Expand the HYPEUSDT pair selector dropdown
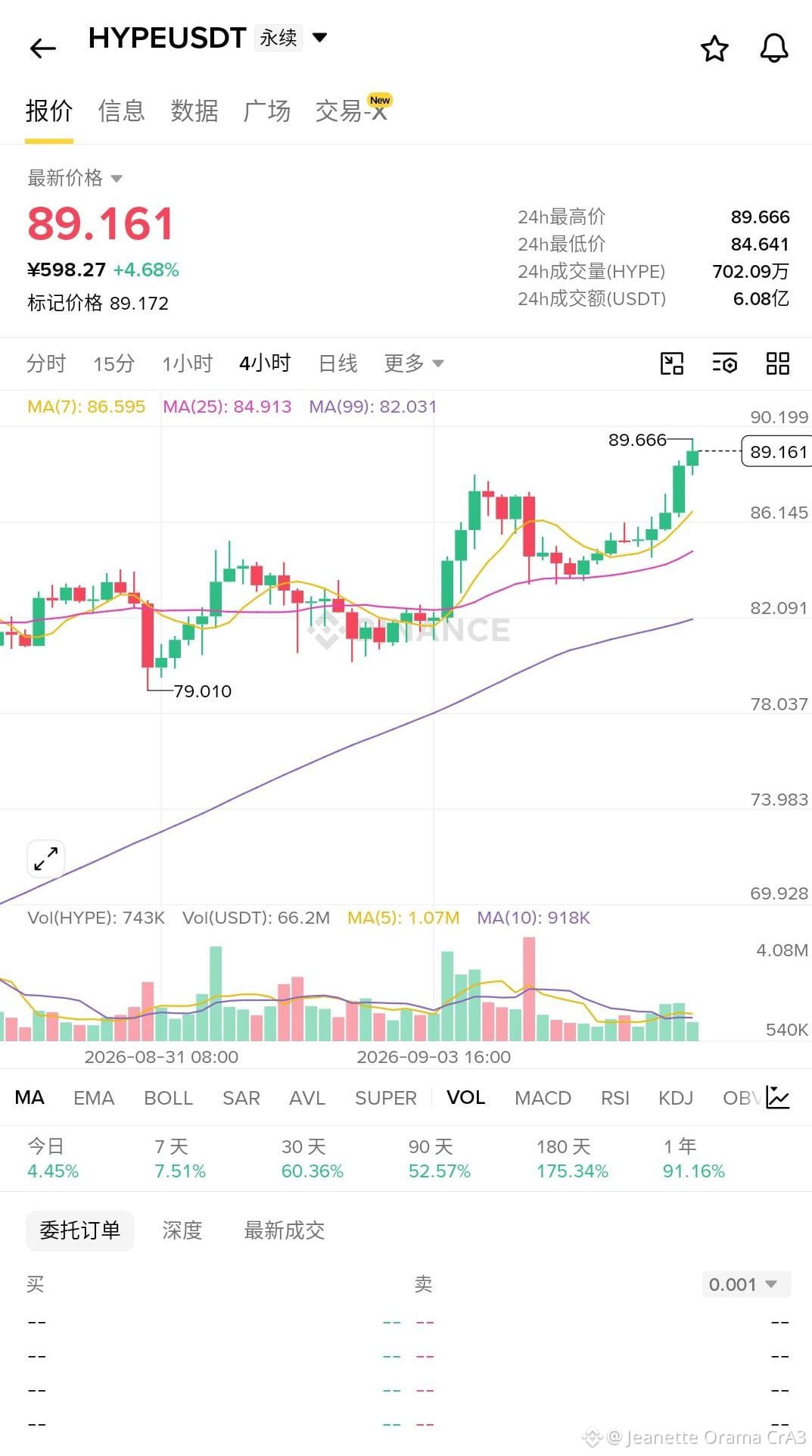This screenshot has height=1456, width=812. click(320, 37)
